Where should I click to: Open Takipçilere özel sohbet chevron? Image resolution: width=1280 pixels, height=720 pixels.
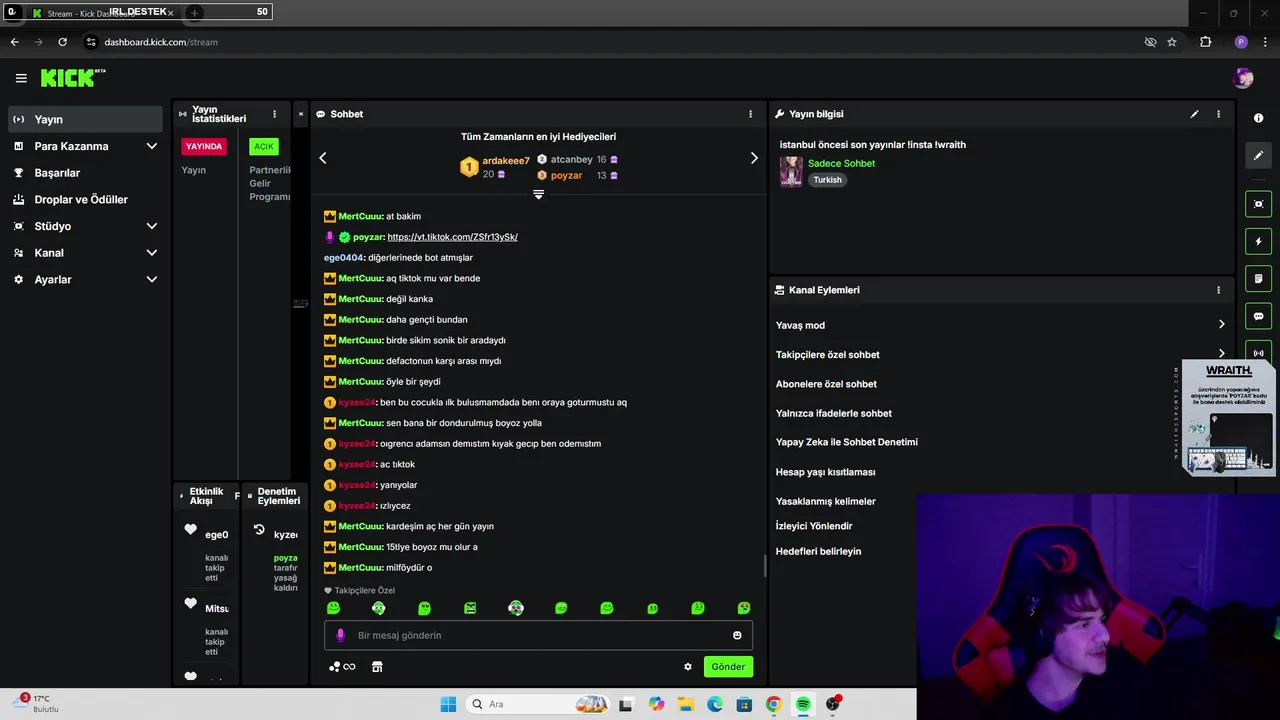(x=1221, y=353)
